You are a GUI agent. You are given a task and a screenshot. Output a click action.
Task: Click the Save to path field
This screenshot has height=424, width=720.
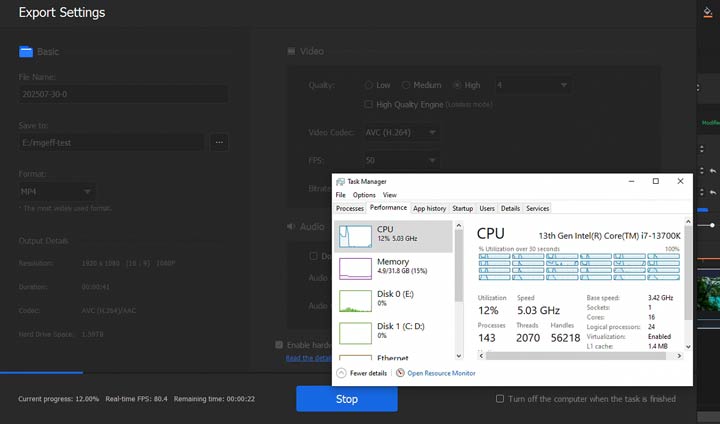(111, 142)
